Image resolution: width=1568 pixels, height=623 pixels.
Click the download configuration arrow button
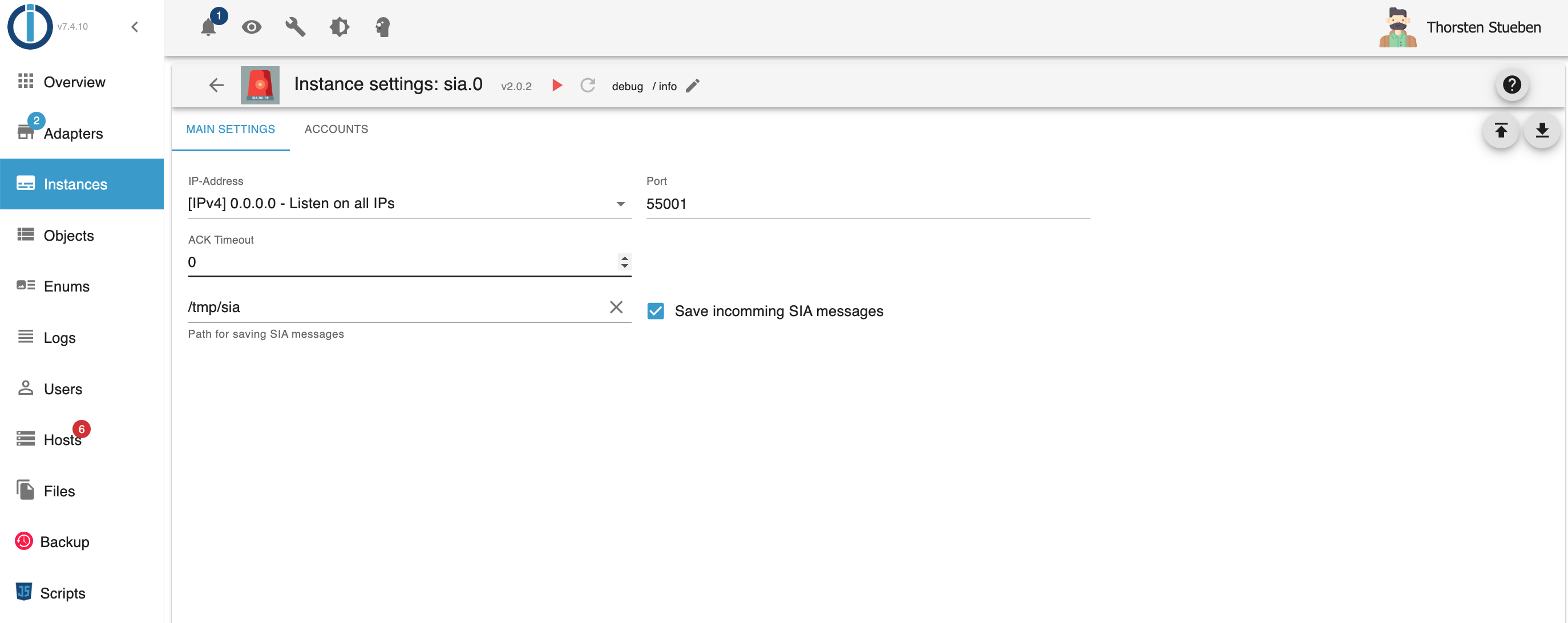[1541, 131]
